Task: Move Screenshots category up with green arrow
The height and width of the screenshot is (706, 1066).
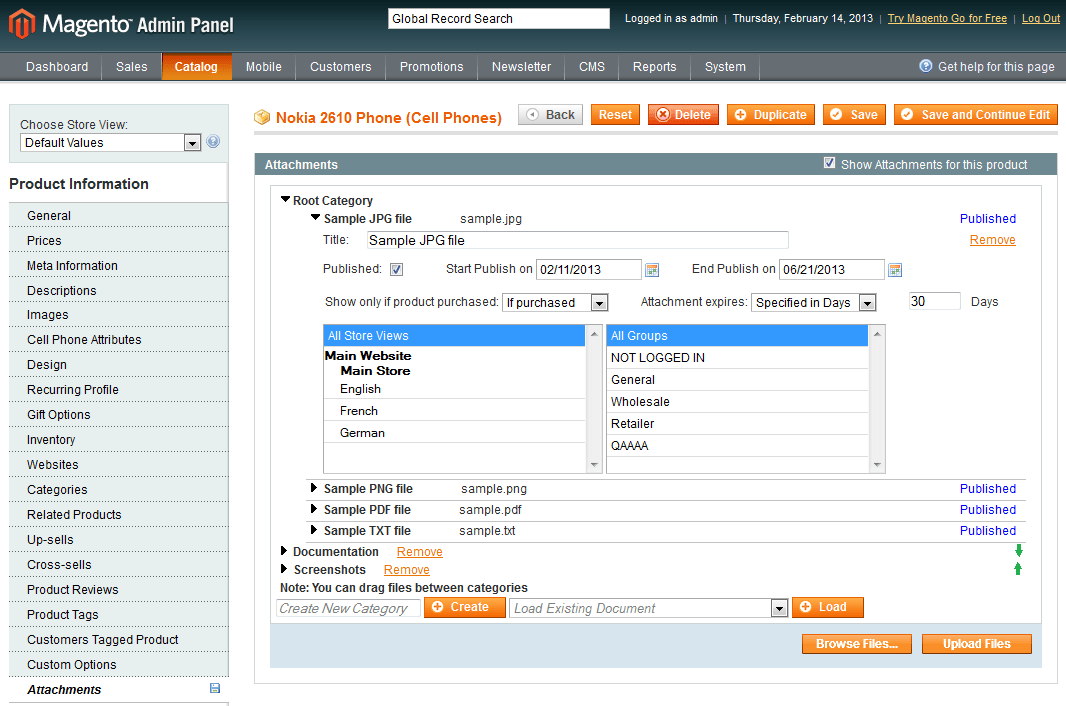Action: point(1018,569)
